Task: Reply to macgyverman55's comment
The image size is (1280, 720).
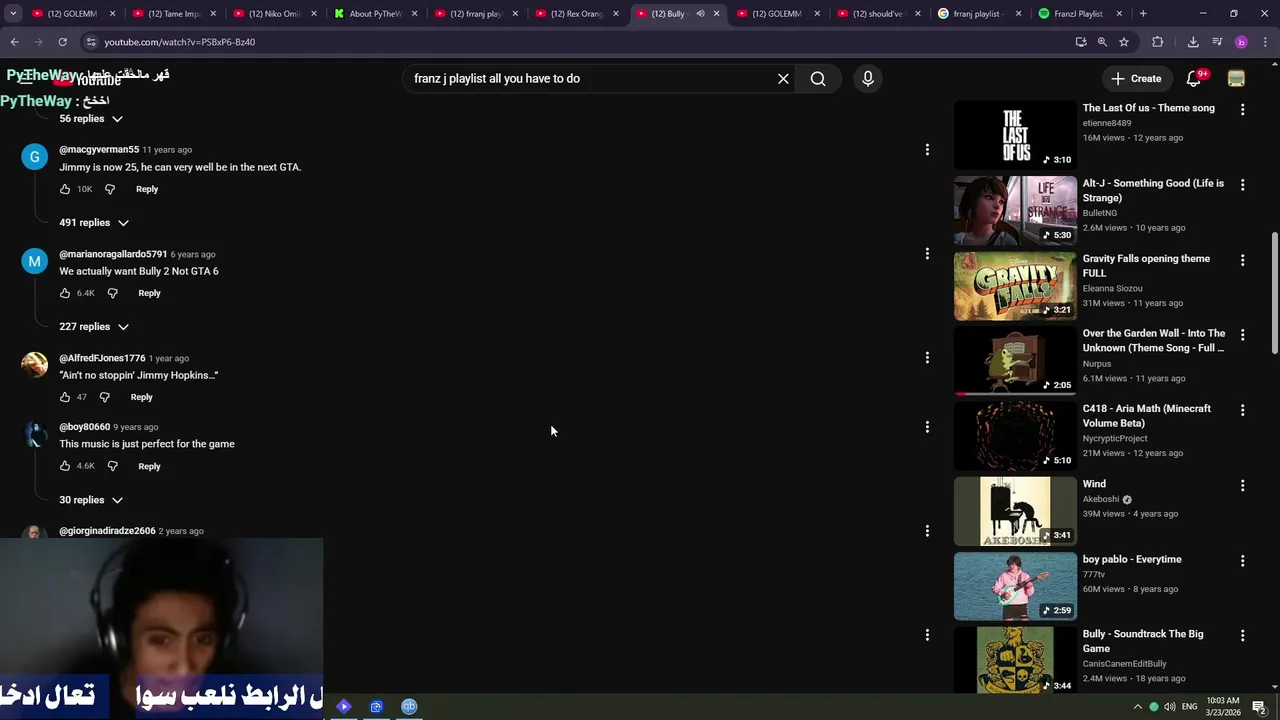Action: [x=147, y=189]
